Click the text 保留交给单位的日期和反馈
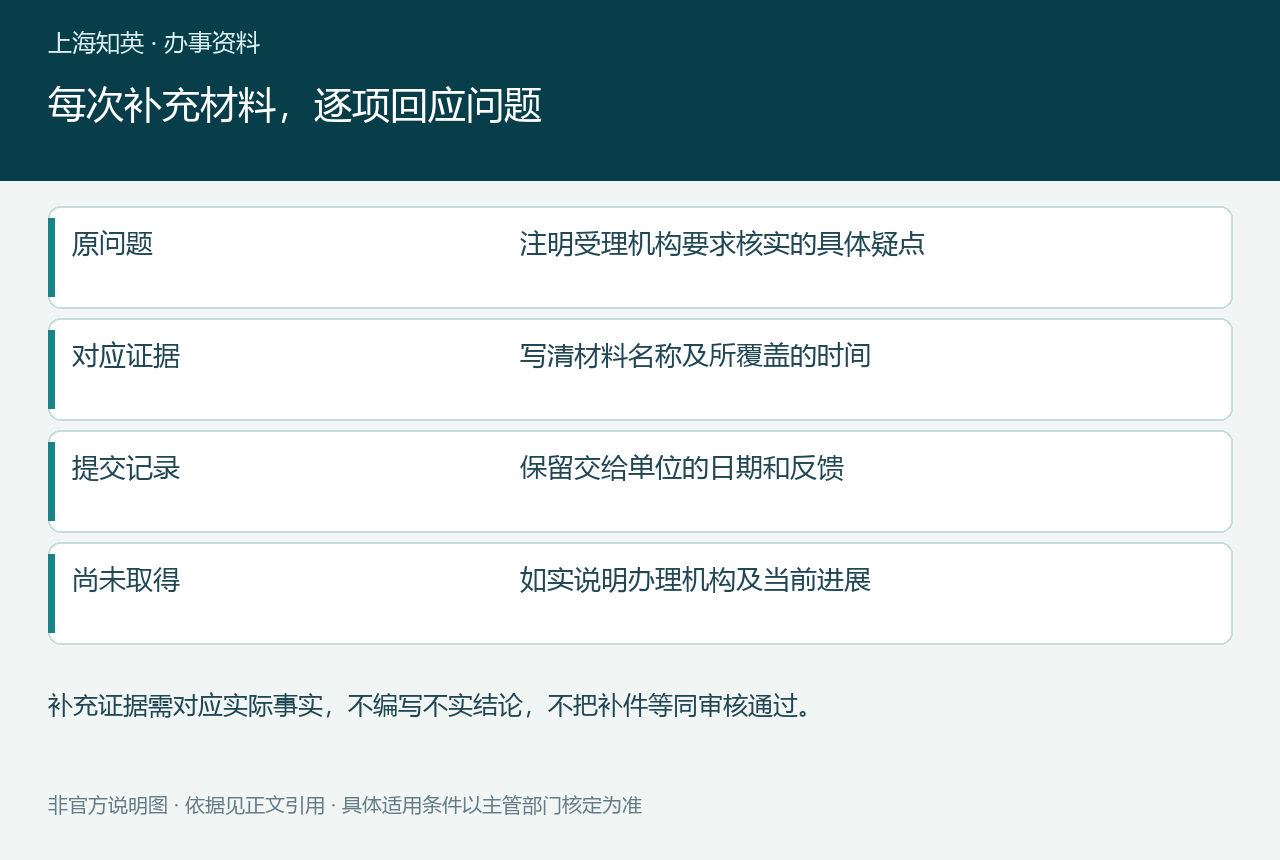The image size is (1280, 860). [x=682, y=468]
